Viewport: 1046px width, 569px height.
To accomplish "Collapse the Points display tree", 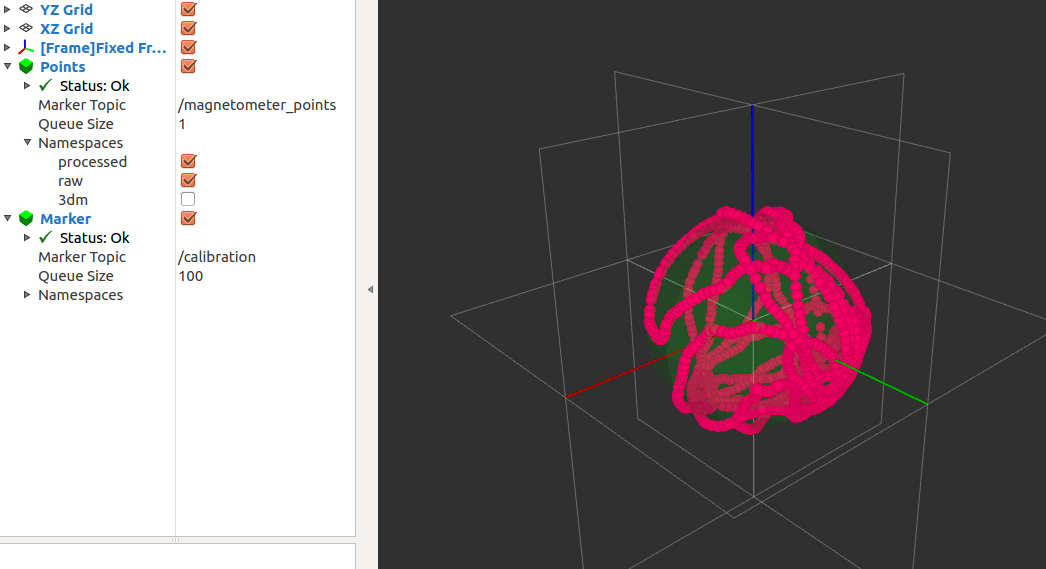I will 8,67.
